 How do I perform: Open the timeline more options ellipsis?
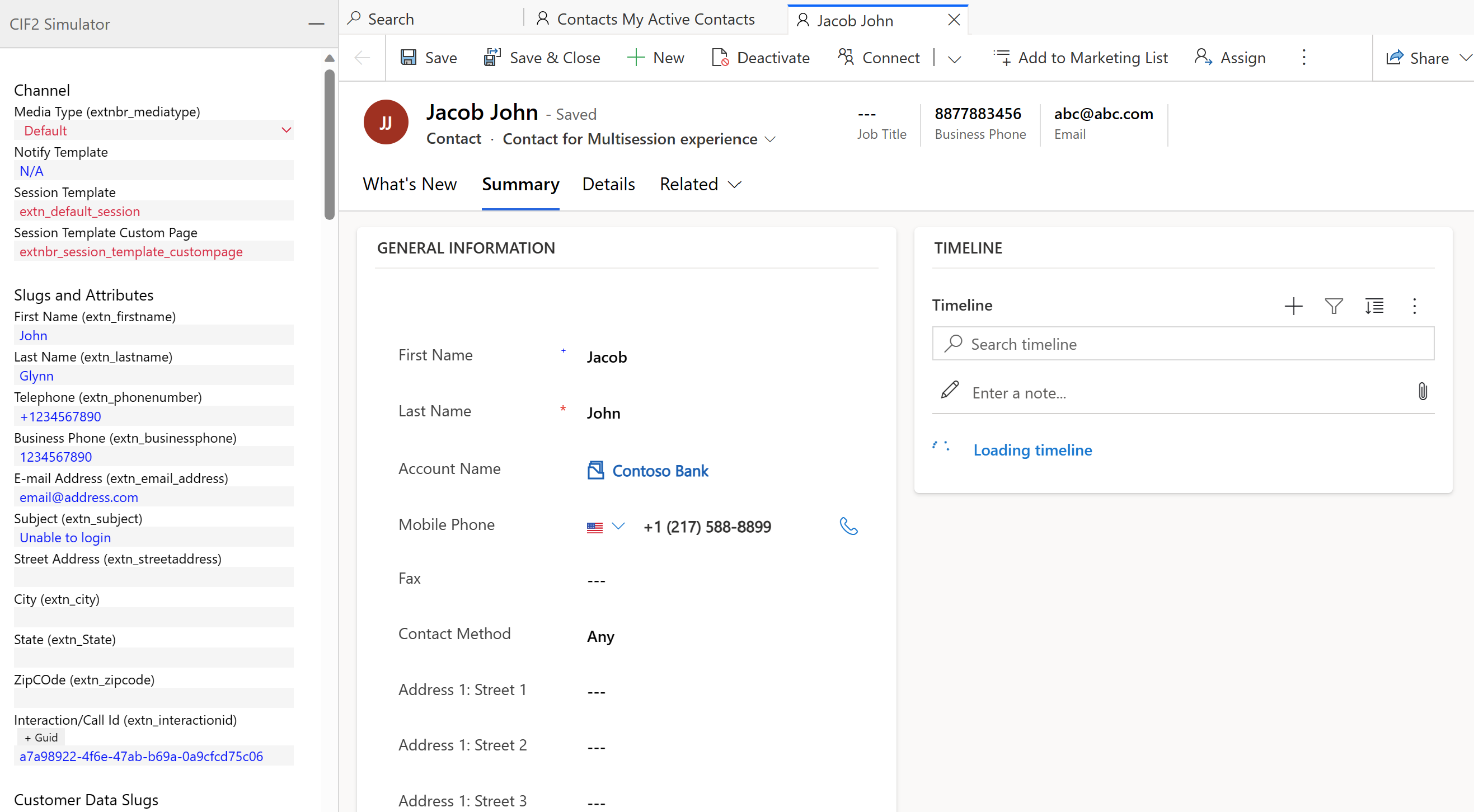click(1415, 306)
